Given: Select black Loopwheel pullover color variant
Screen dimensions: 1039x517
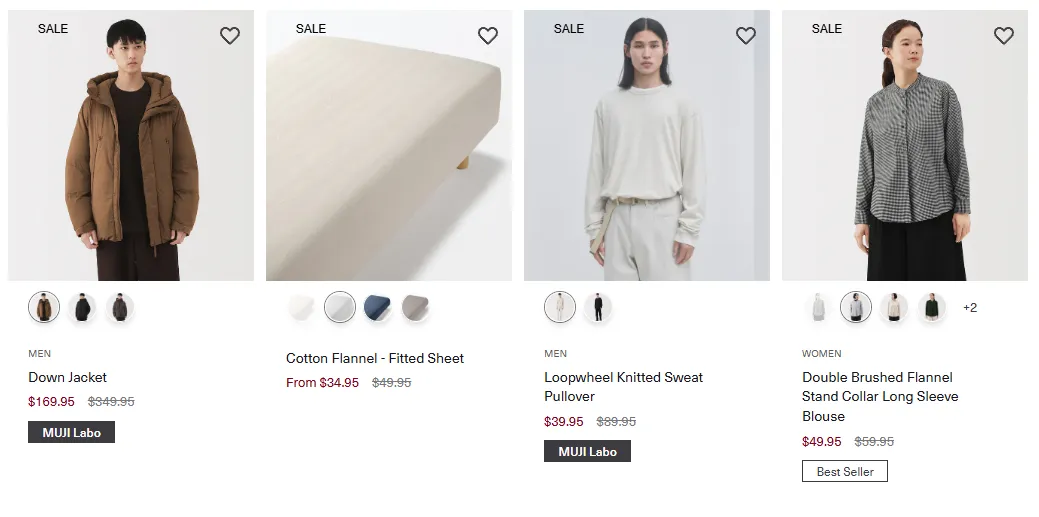Looking at the screenshot, I should coord(598,308).
